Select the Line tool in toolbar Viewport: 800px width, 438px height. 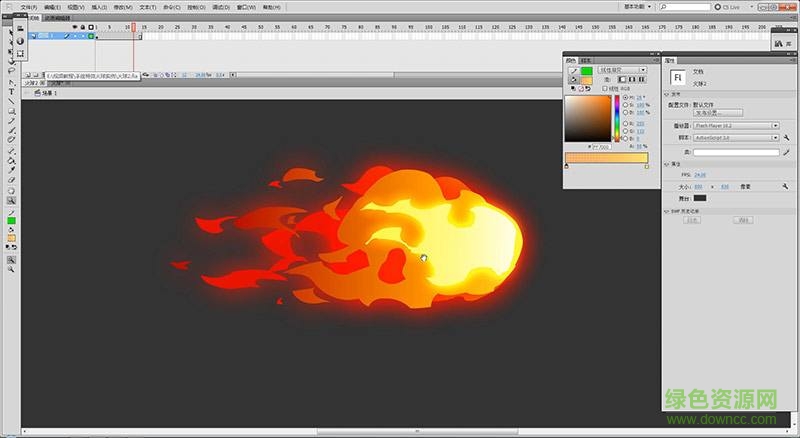11,101
